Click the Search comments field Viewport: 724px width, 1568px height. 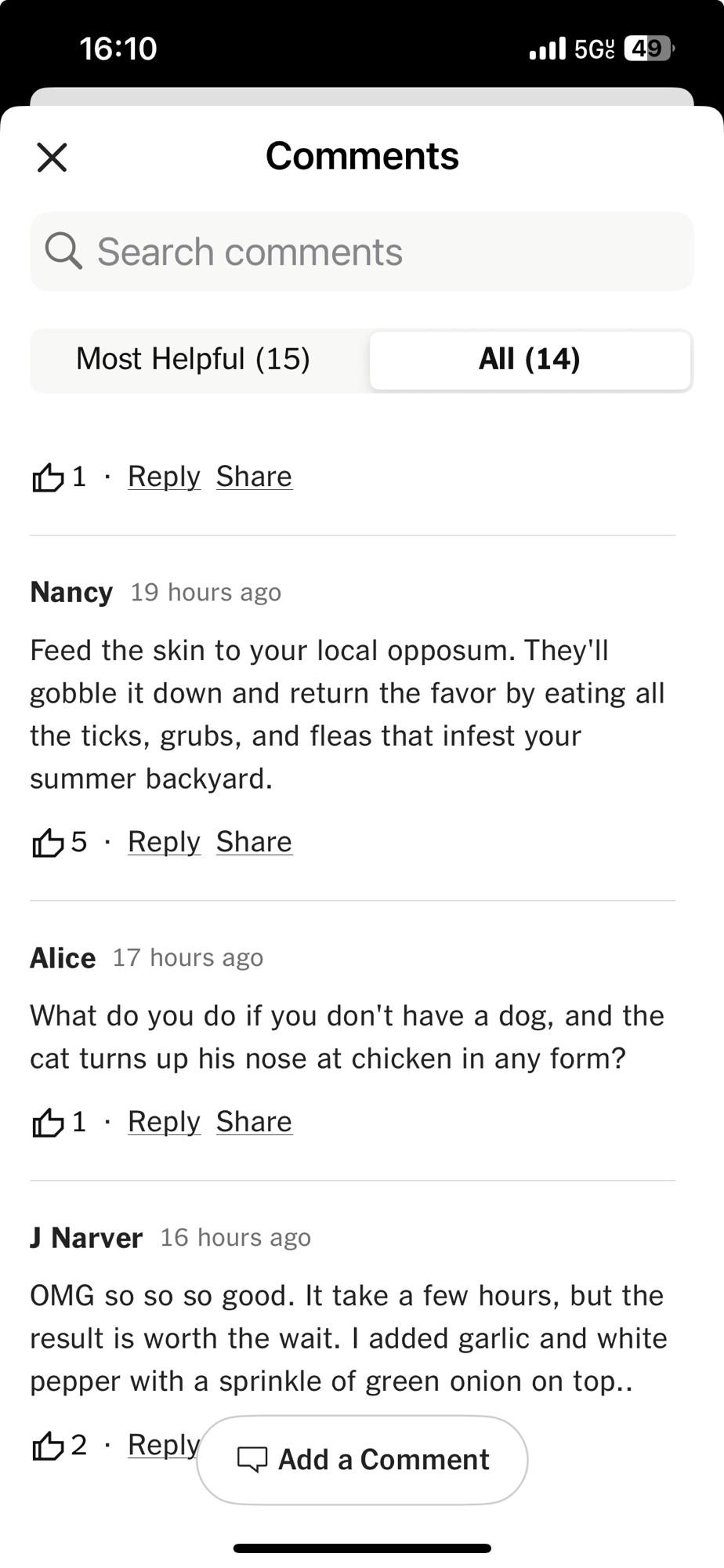pos(376,252)
